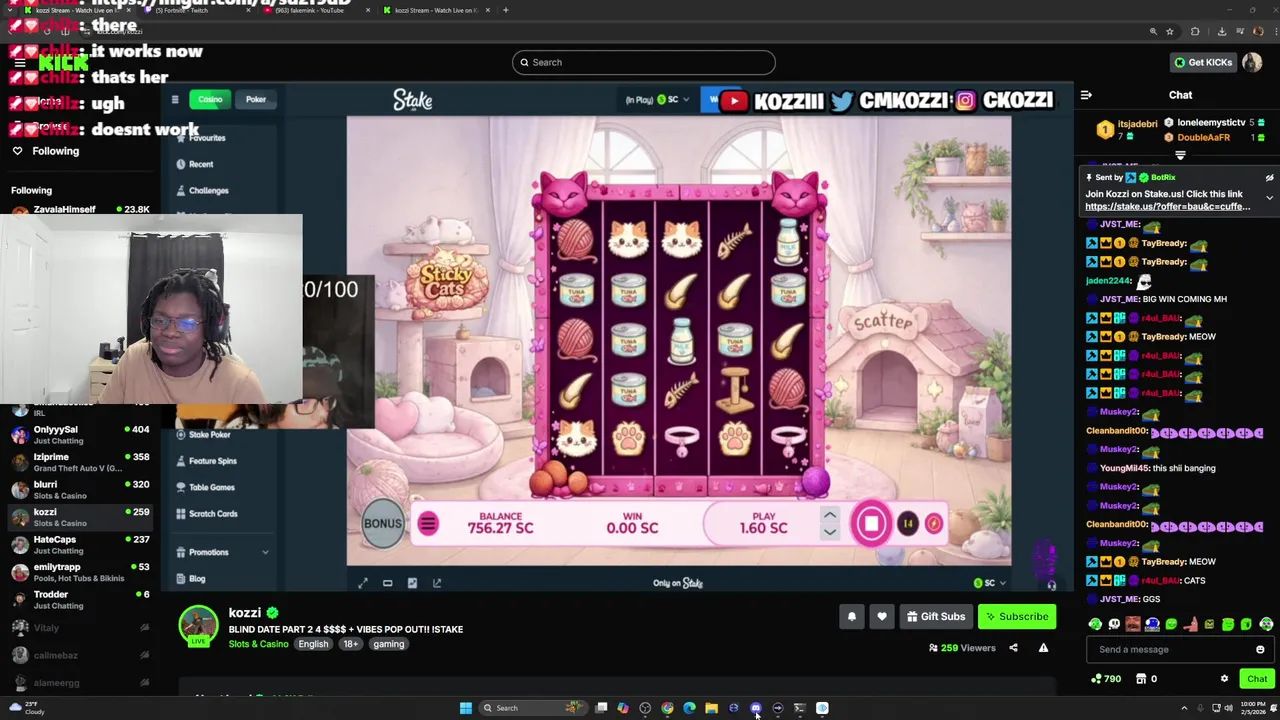Toggle the notification bell under the stream
The image size is (1280, 720).
click(x=852, y=617)
